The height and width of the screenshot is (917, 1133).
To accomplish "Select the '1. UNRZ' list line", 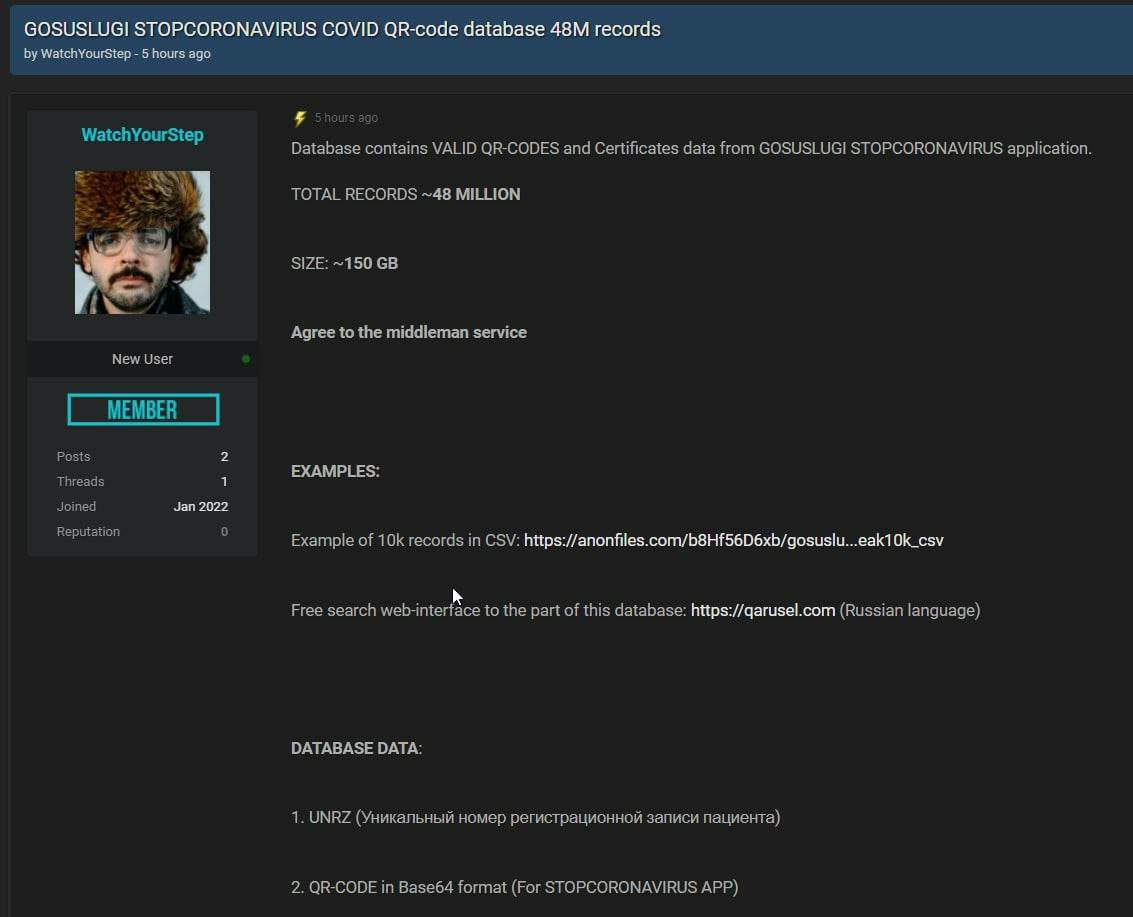I will point(535,817).
